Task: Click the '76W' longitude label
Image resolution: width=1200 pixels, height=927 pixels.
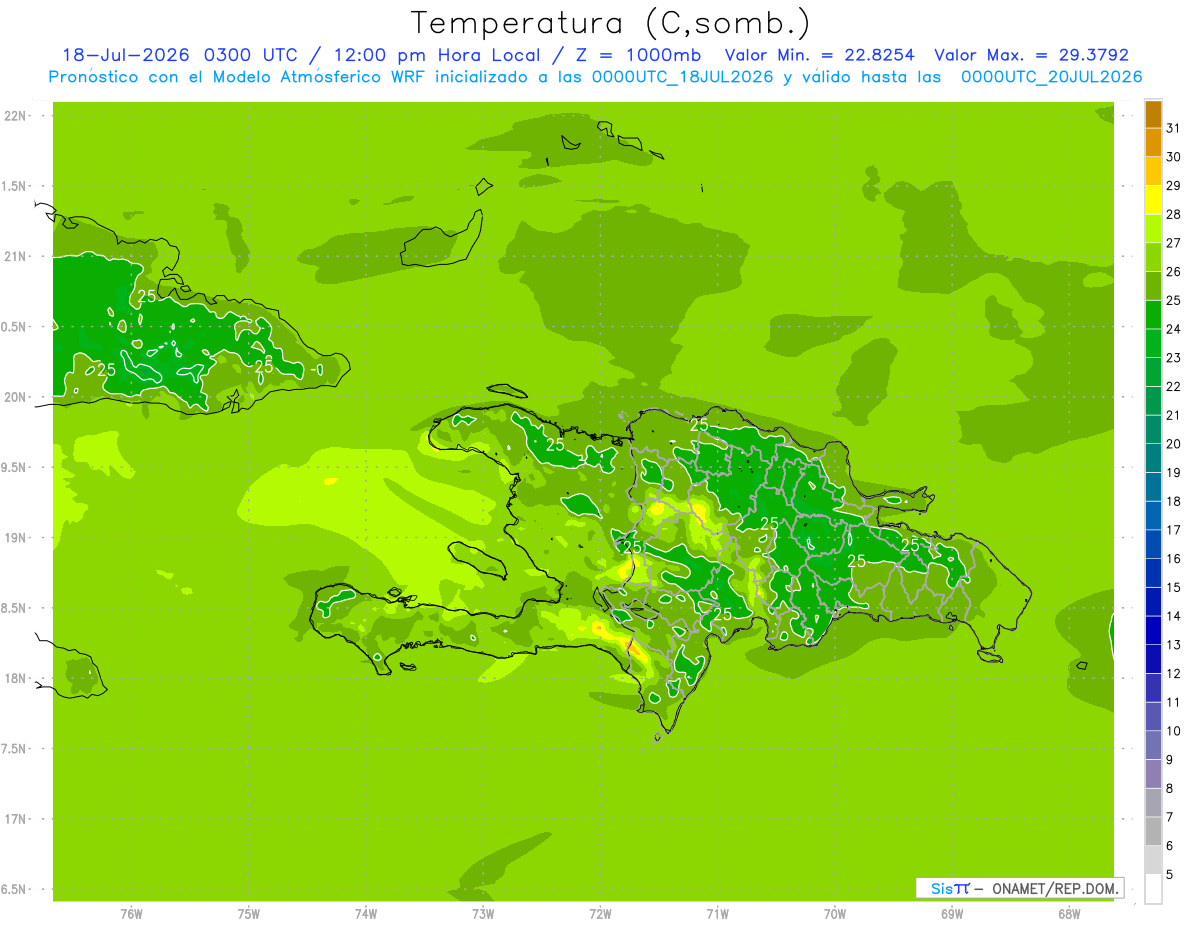Action: click(x=131, y=913)
